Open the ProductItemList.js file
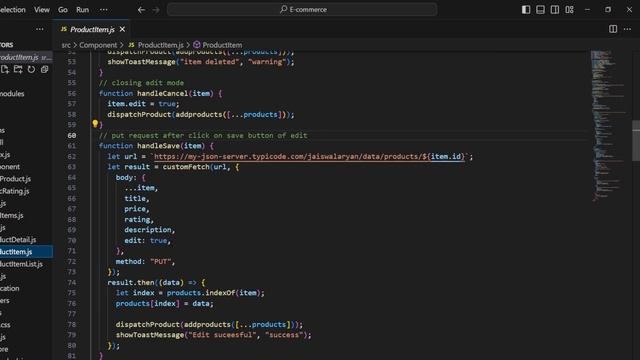This screenshot has height=360, width=640. click(x=21, y=264)
